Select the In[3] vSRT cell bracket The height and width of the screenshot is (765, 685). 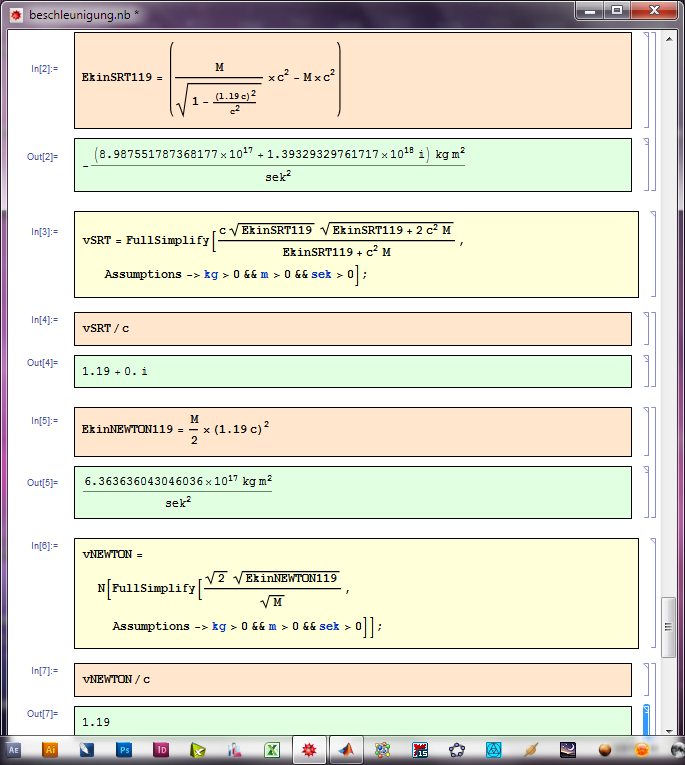653,254
